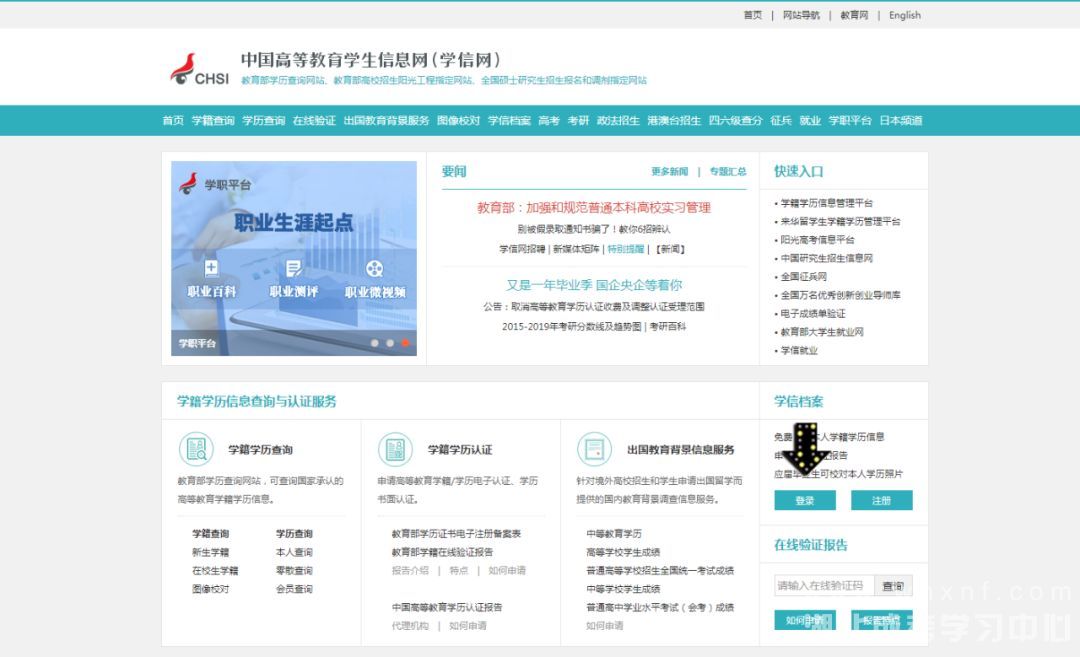Open 专题汇总 topic collection
This screenshot has width=1080, height=657.
click(730, 171)
